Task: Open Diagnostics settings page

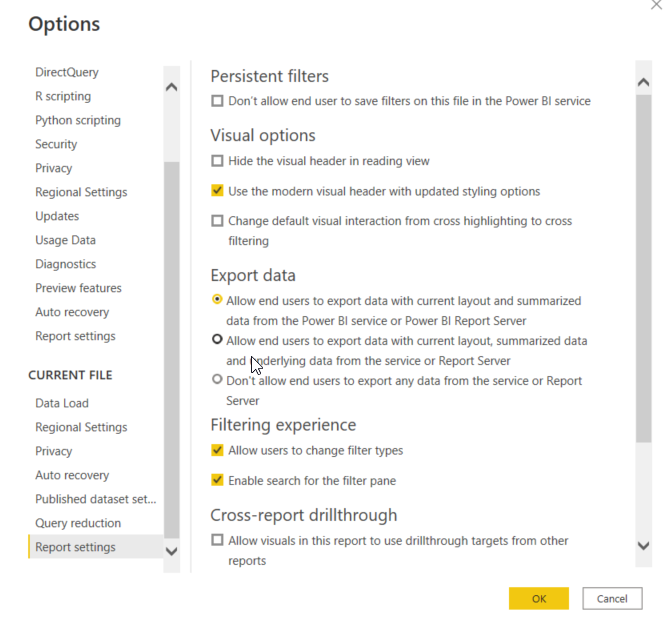Action: click(66, 264)
